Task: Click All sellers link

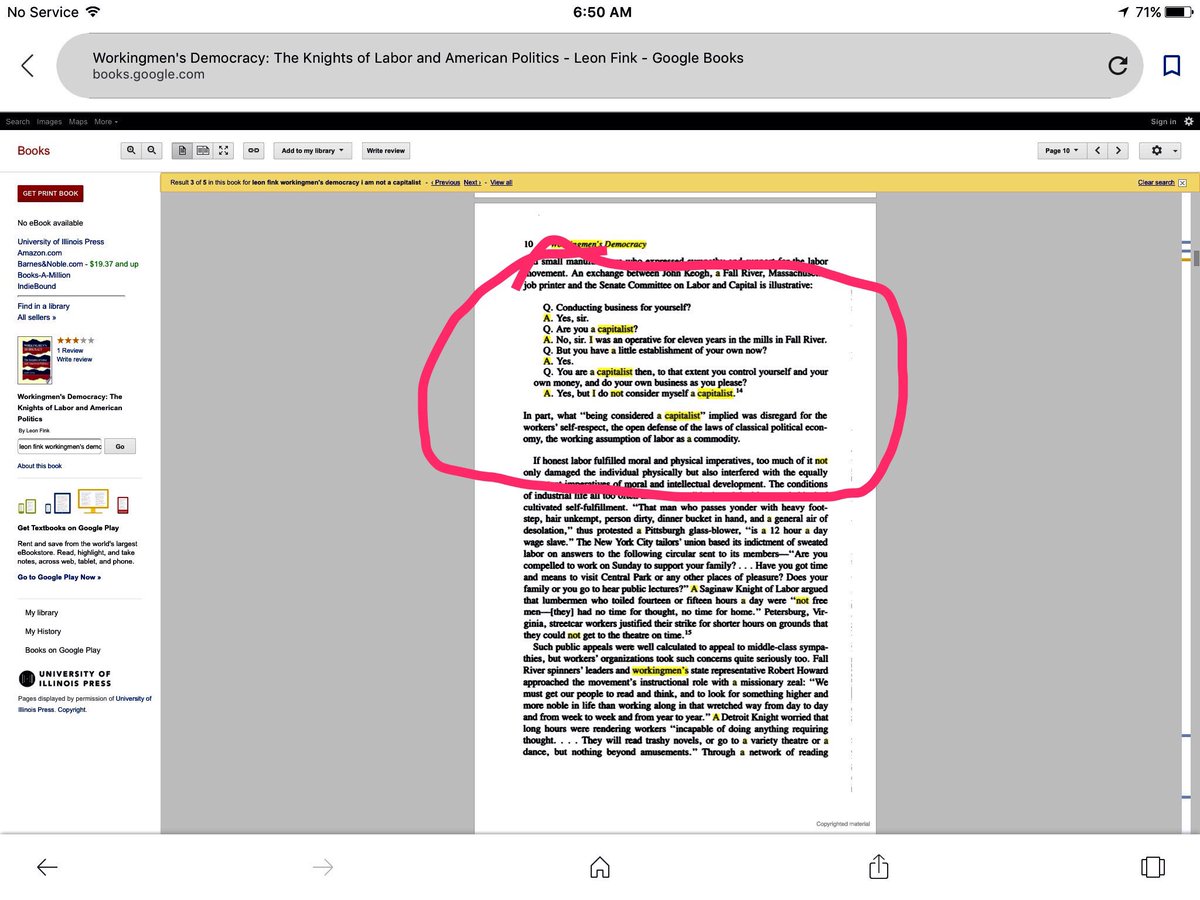Action: (x=37, y=317)
